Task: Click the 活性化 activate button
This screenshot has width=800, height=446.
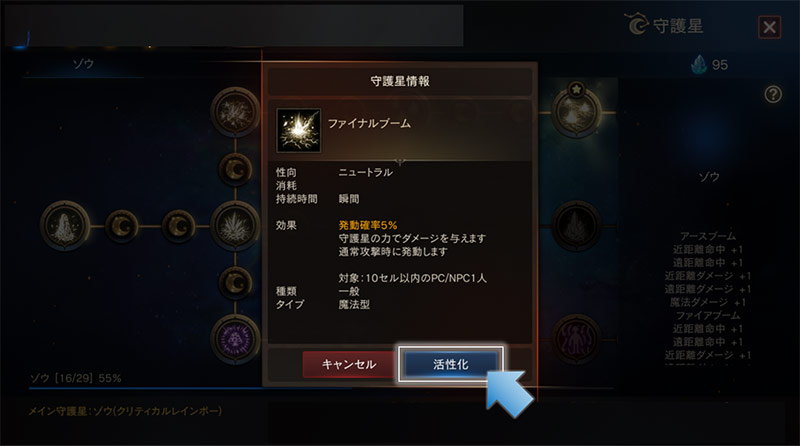Action: pyautogui.click(x=451, y=364)
